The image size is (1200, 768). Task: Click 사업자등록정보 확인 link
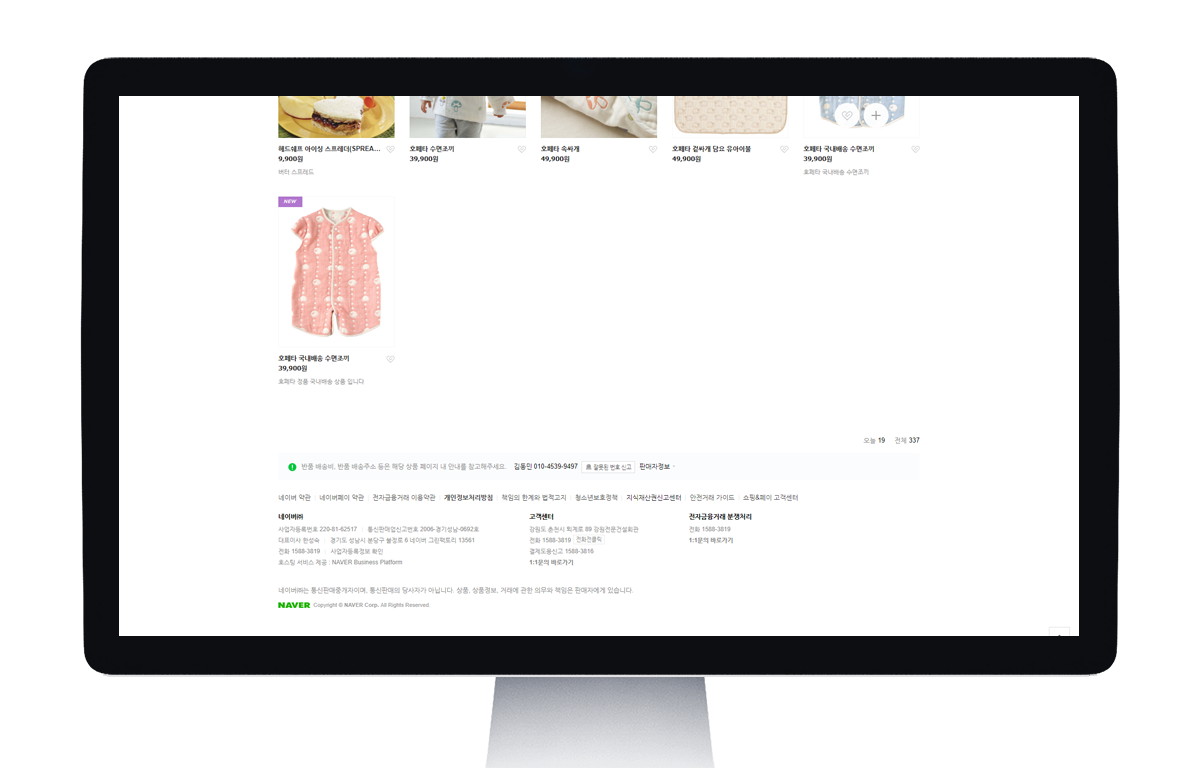pos(357,551)
